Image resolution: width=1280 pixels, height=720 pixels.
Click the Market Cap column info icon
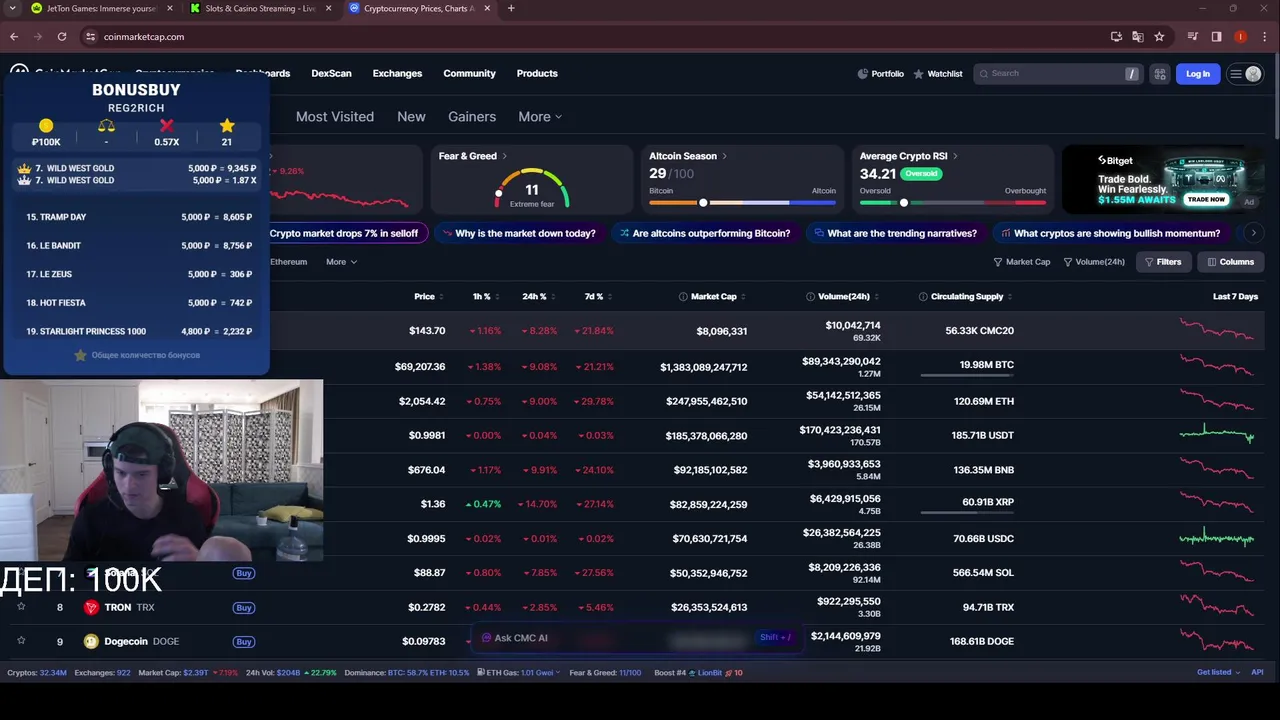tap(683, 296)
